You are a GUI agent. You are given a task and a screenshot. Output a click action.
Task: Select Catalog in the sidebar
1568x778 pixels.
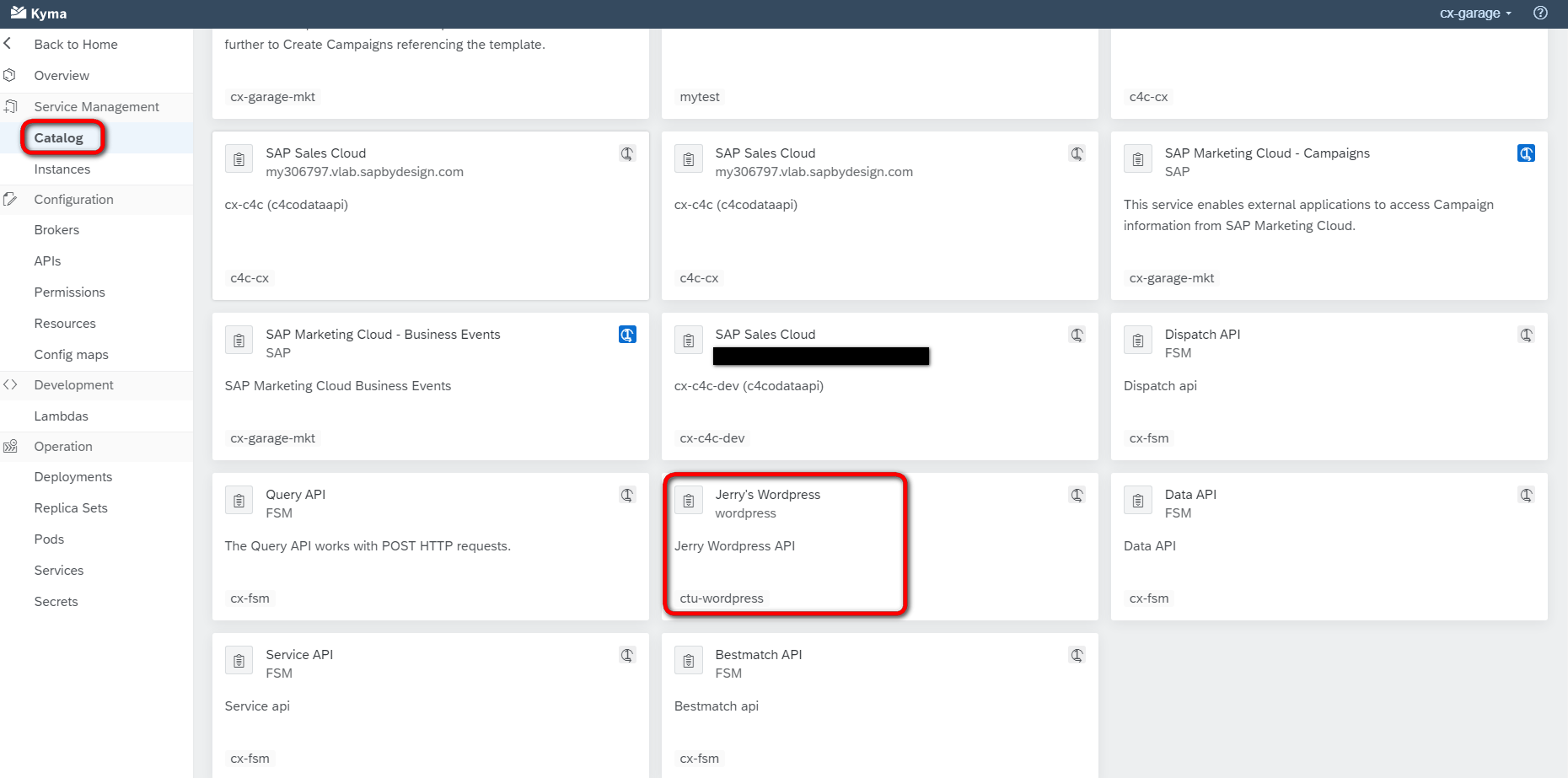pyautogui.click(x=58, y=137)
